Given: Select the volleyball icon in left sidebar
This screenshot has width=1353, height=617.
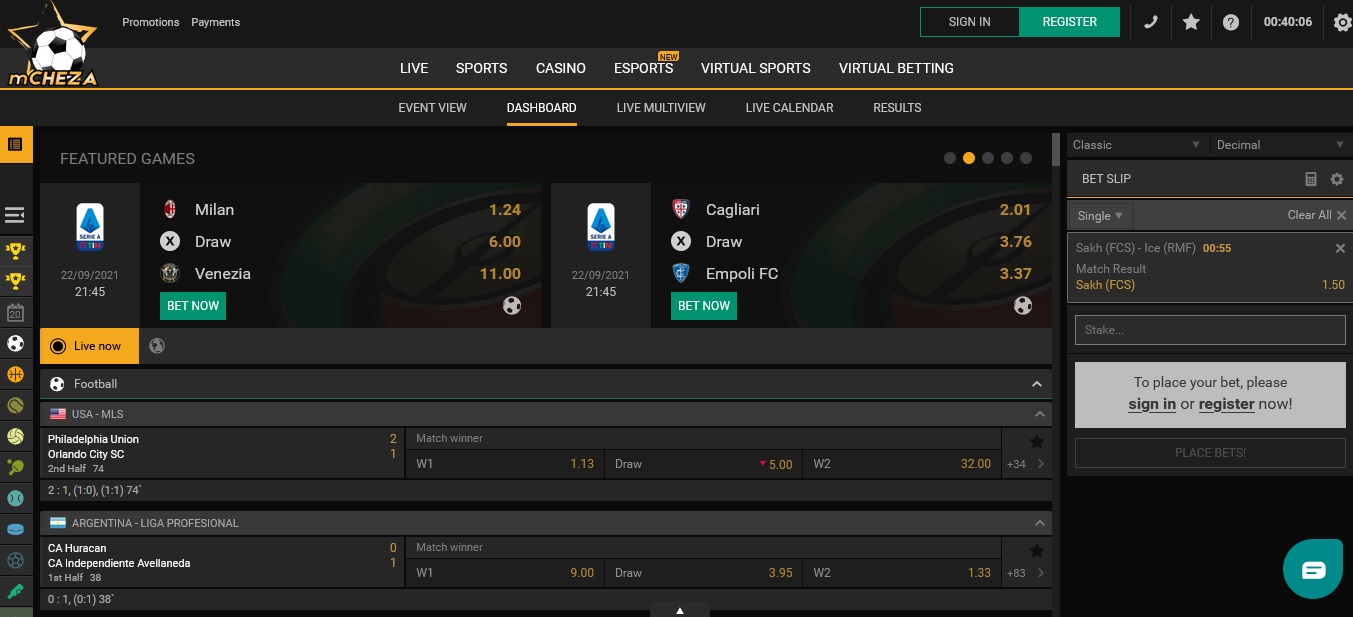Looking at the screenshot, I should pos(15,436).
